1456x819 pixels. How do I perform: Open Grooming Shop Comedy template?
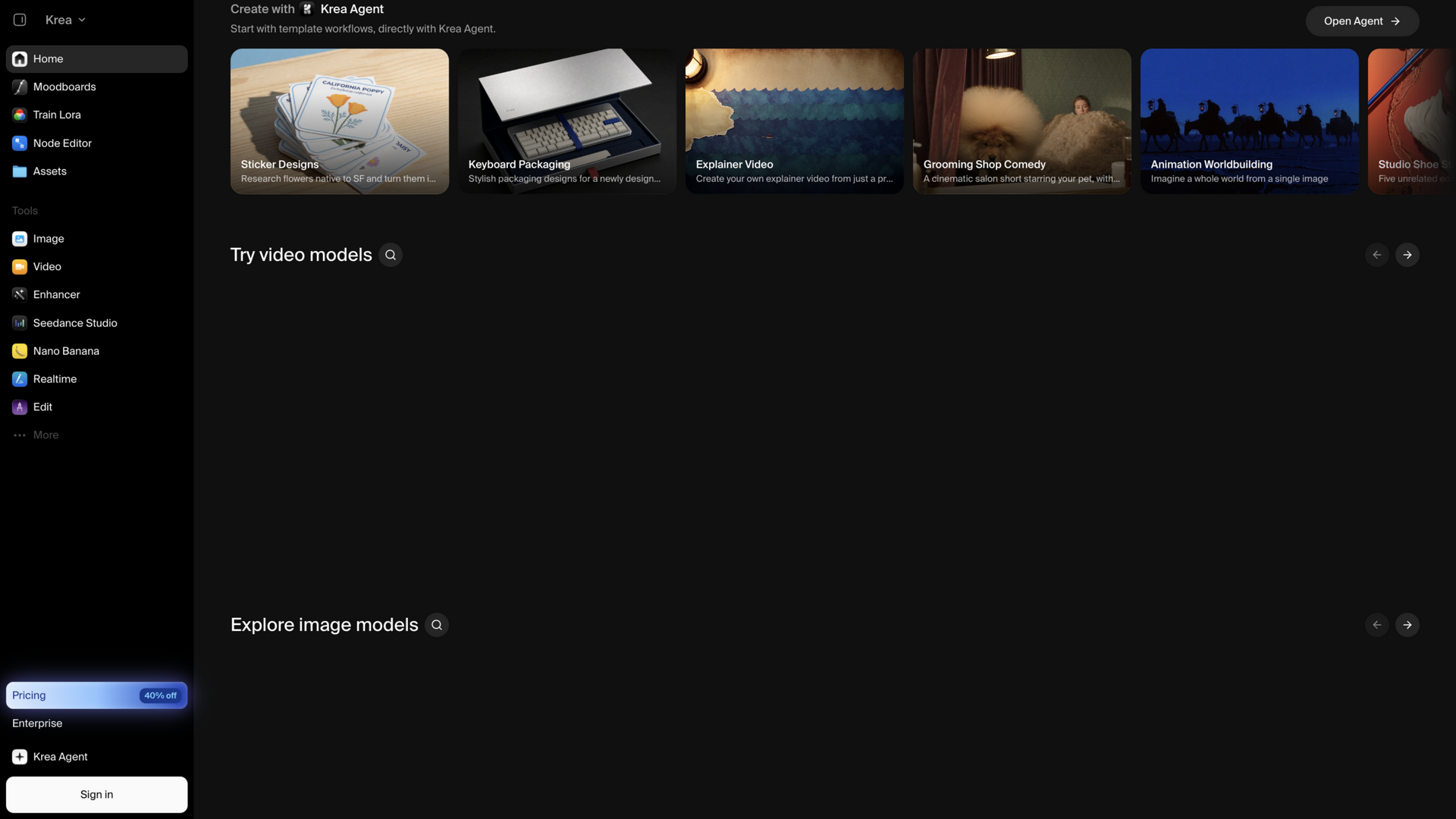pyautogui.click(x=1022, y=121)
